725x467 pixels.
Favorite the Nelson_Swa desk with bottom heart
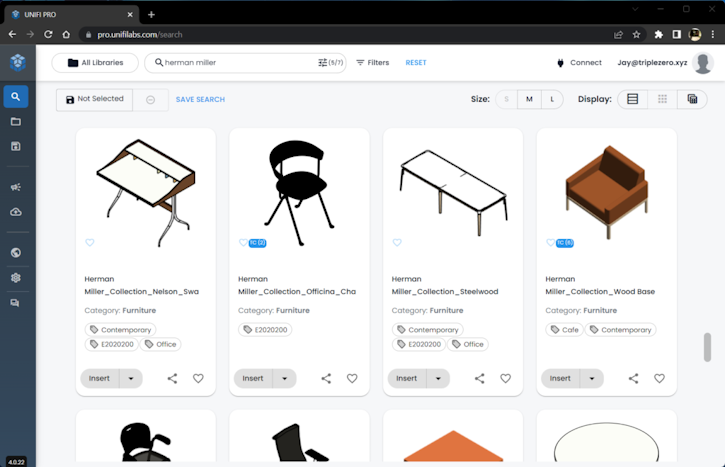(x=198, y=379)
